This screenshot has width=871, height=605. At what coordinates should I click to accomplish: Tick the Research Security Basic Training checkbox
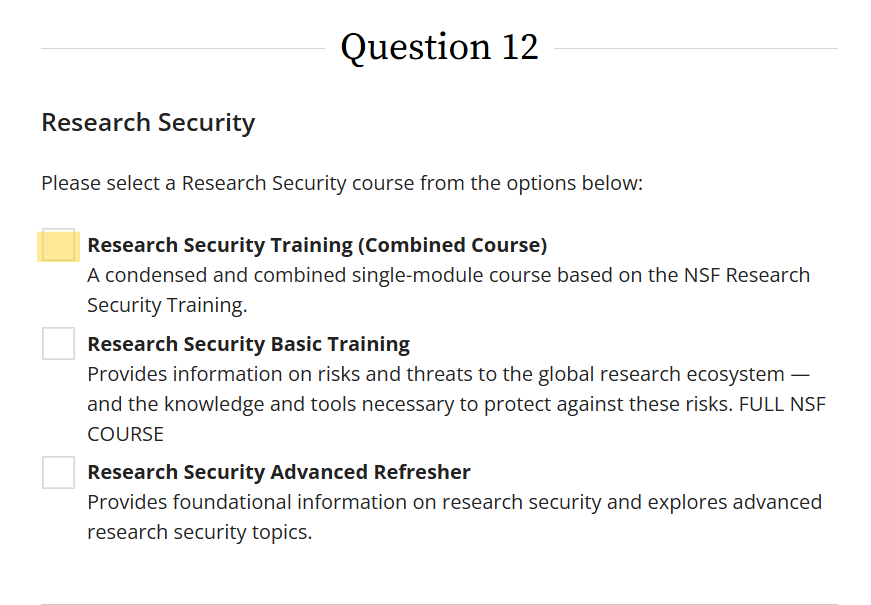[x=58, y=344]
